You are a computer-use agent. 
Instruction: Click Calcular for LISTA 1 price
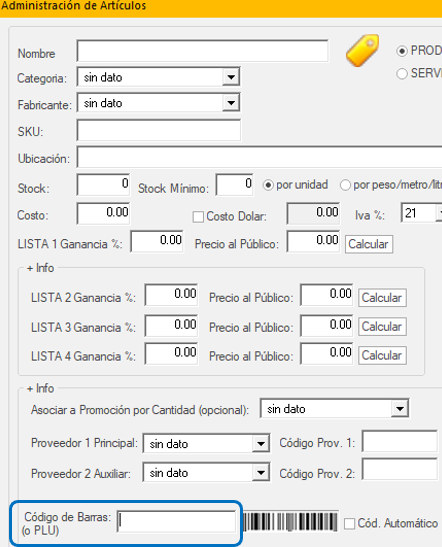[x=369, y=244]
